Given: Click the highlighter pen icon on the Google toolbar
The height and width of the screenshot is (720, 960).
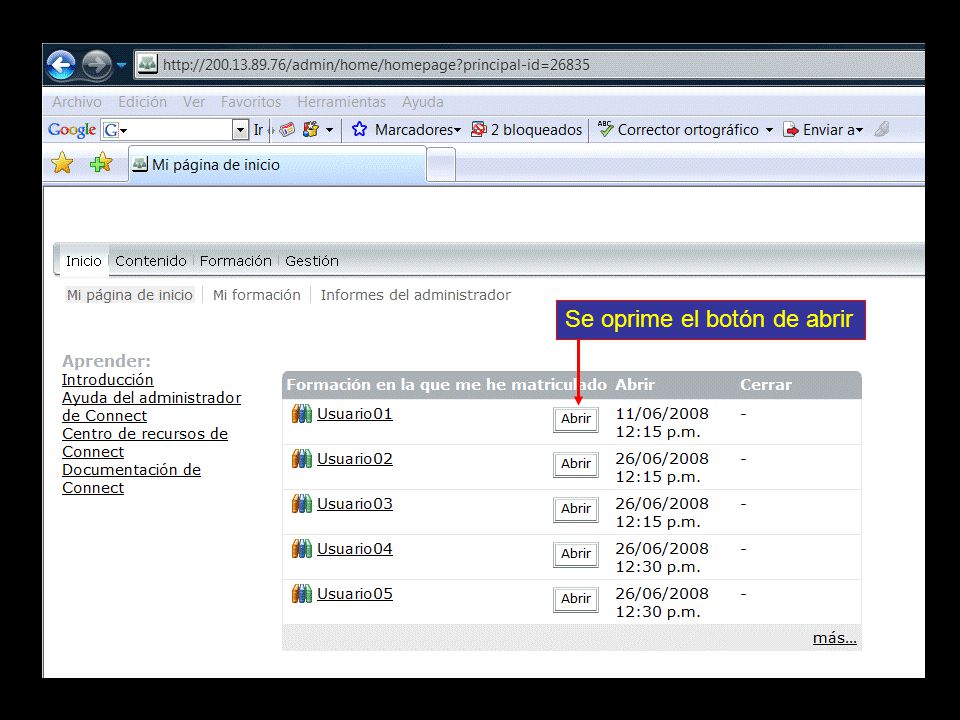Looking at the screenshot, I should (882, 129).
